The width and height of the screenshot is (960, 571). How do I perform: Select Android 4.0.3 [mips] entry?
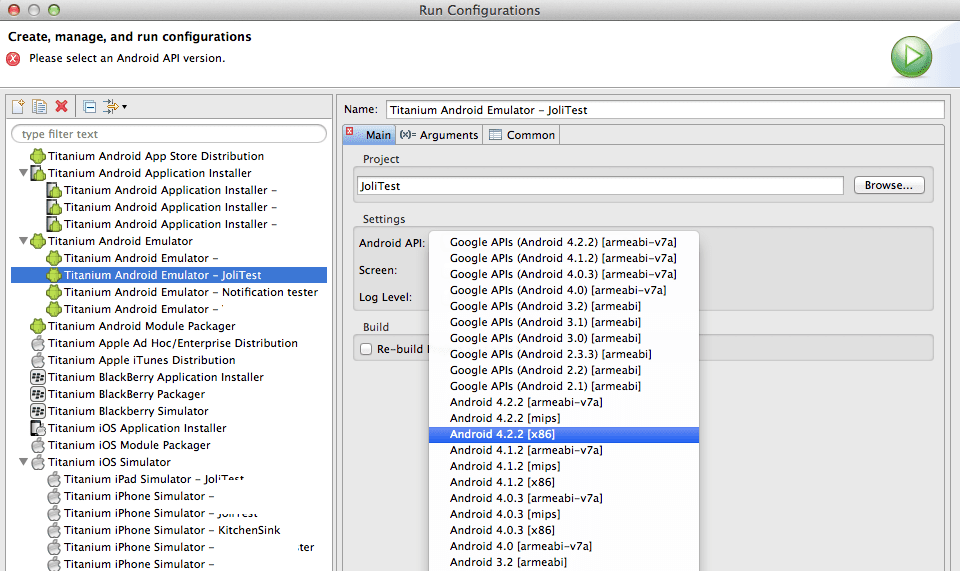tap(564, 514)
